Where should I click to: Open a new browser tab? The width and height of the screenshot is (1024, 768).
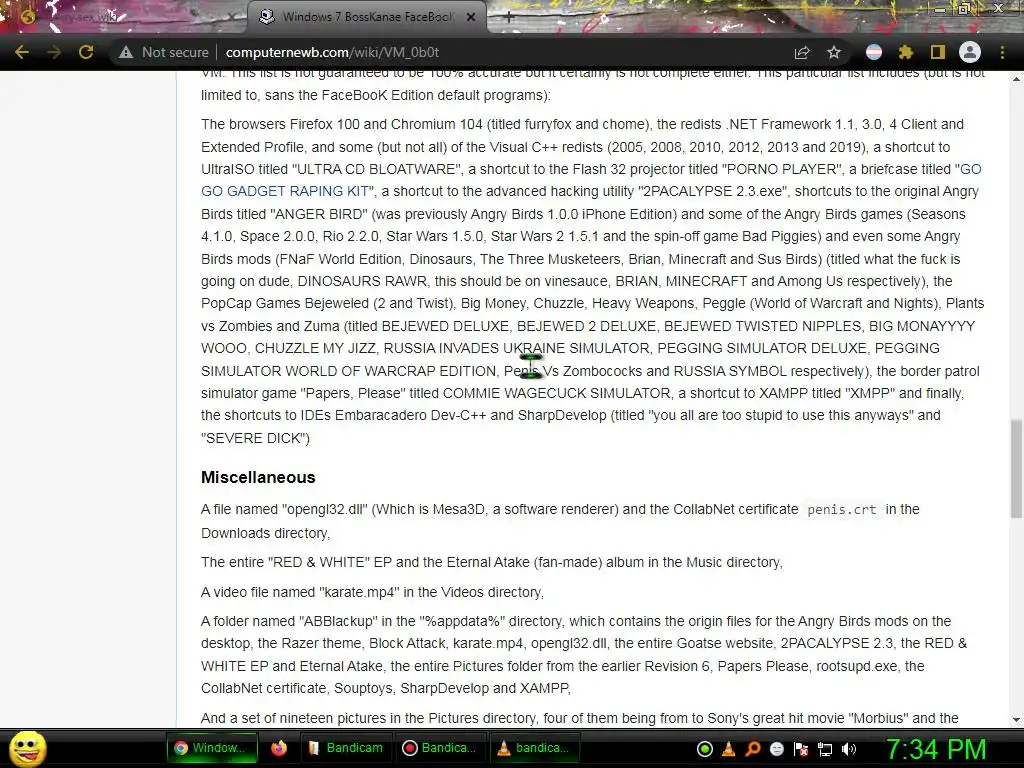click(509, 17)
